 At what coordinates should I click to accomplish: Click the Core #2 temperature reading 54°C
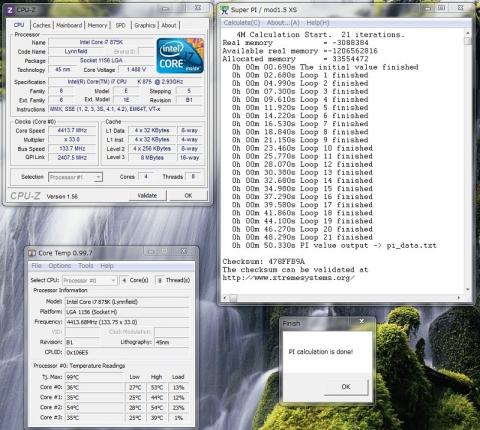coord(94,407)
